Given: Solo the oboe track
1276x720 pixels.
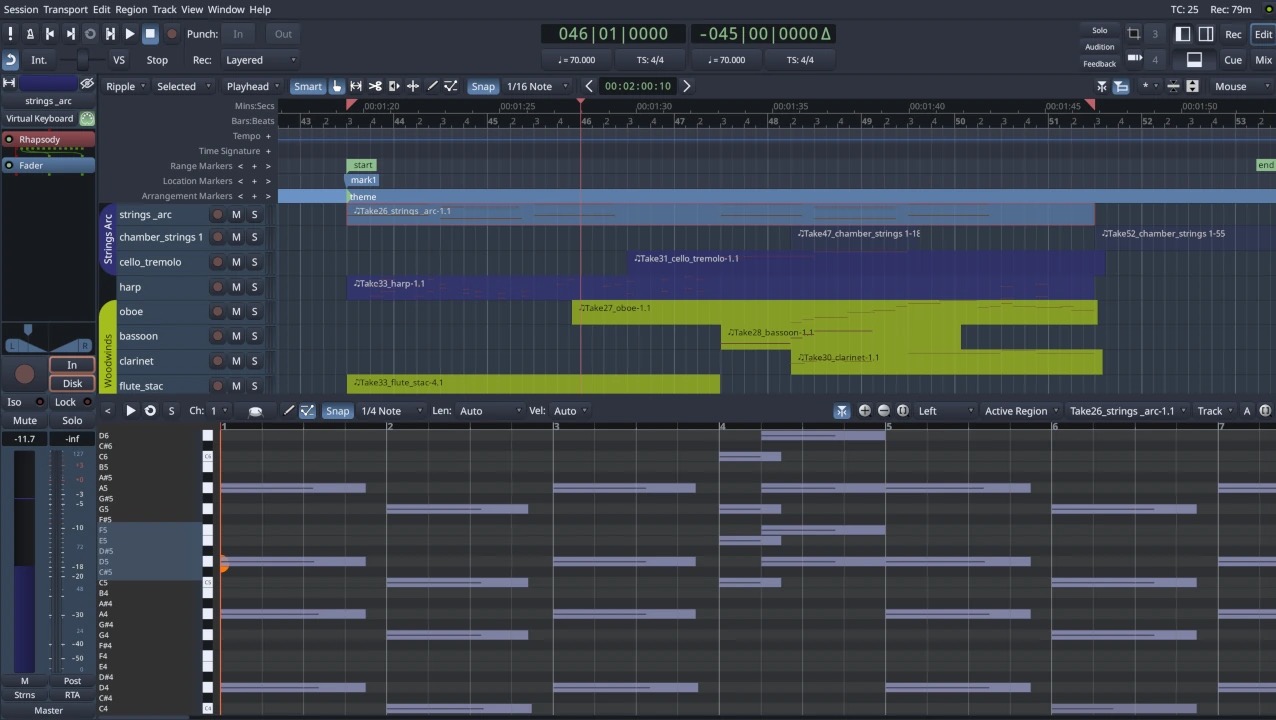Looking at the screenshot, I should point(254,312).
